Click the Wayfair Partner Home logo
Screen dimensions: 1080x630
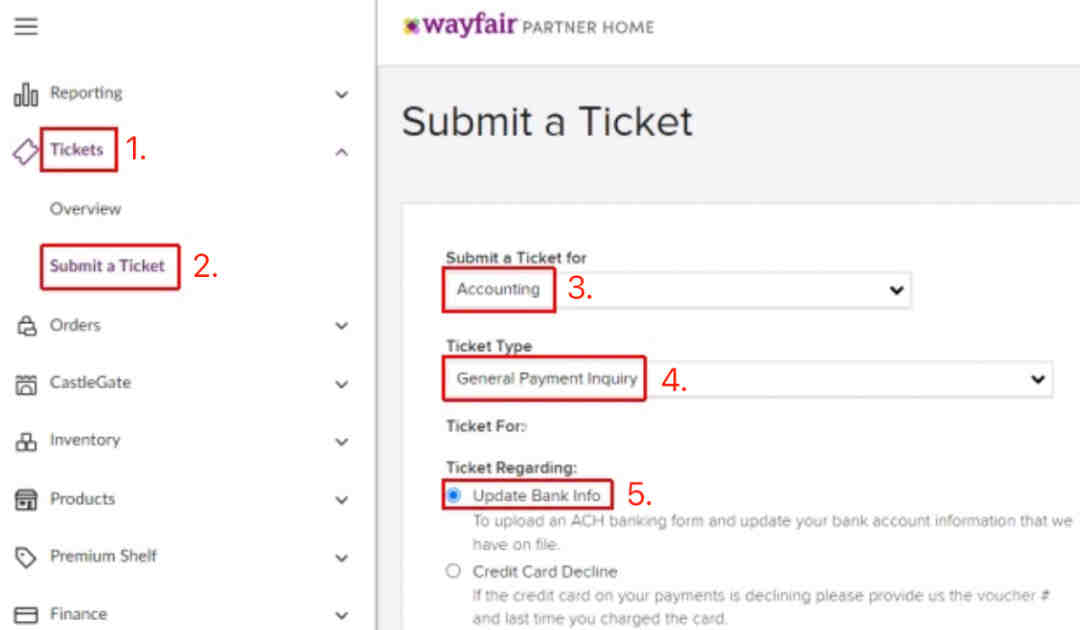coord(528,26)
